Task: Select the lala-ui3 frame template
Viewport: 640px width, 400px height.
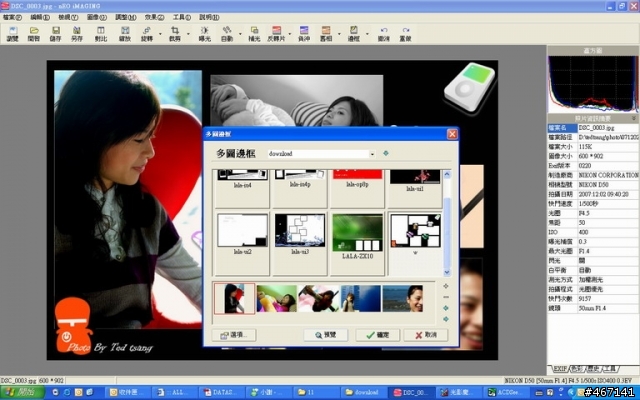Action: (x=300, y=243)
